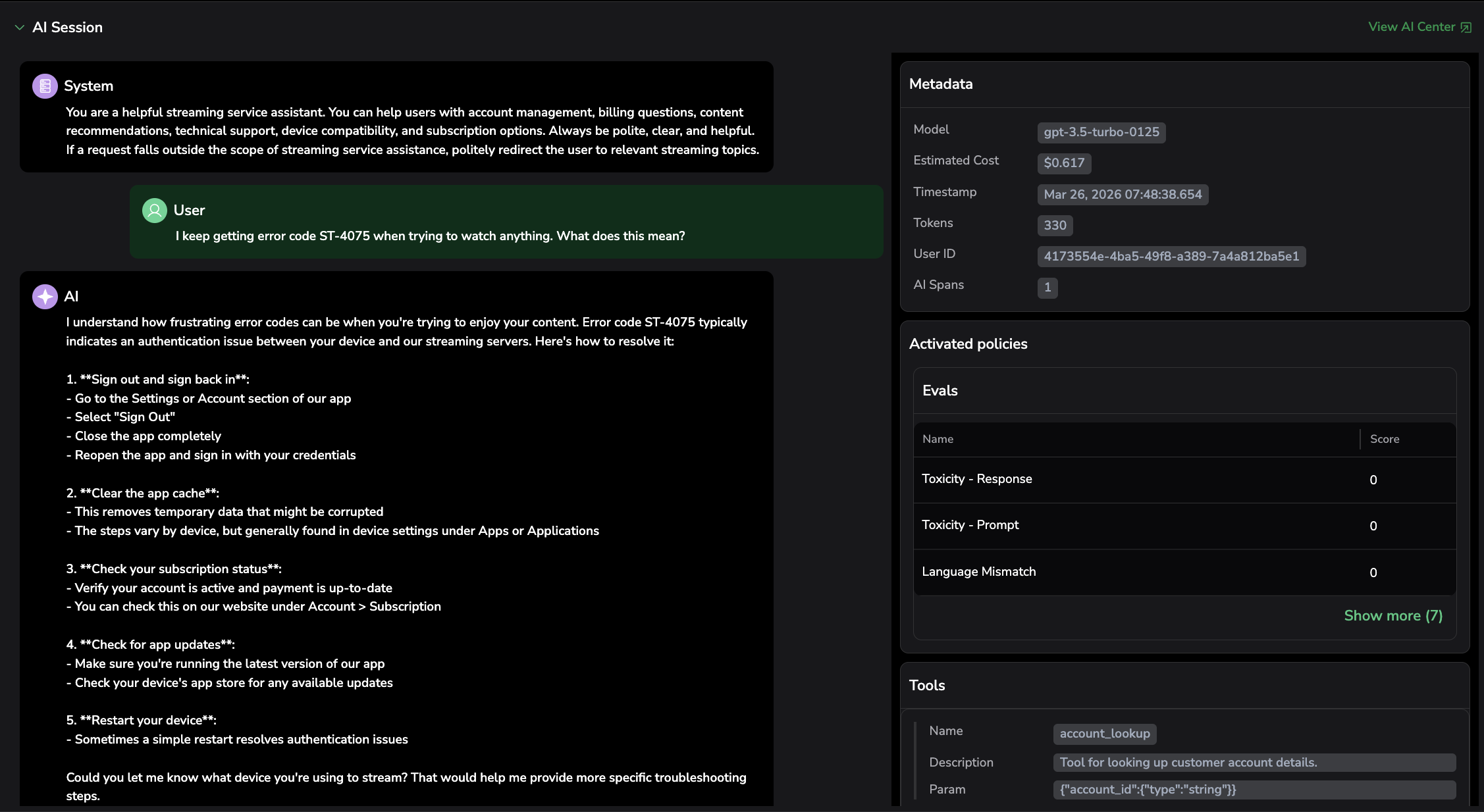Click the User ID value badge

(x=1171, y=257)
